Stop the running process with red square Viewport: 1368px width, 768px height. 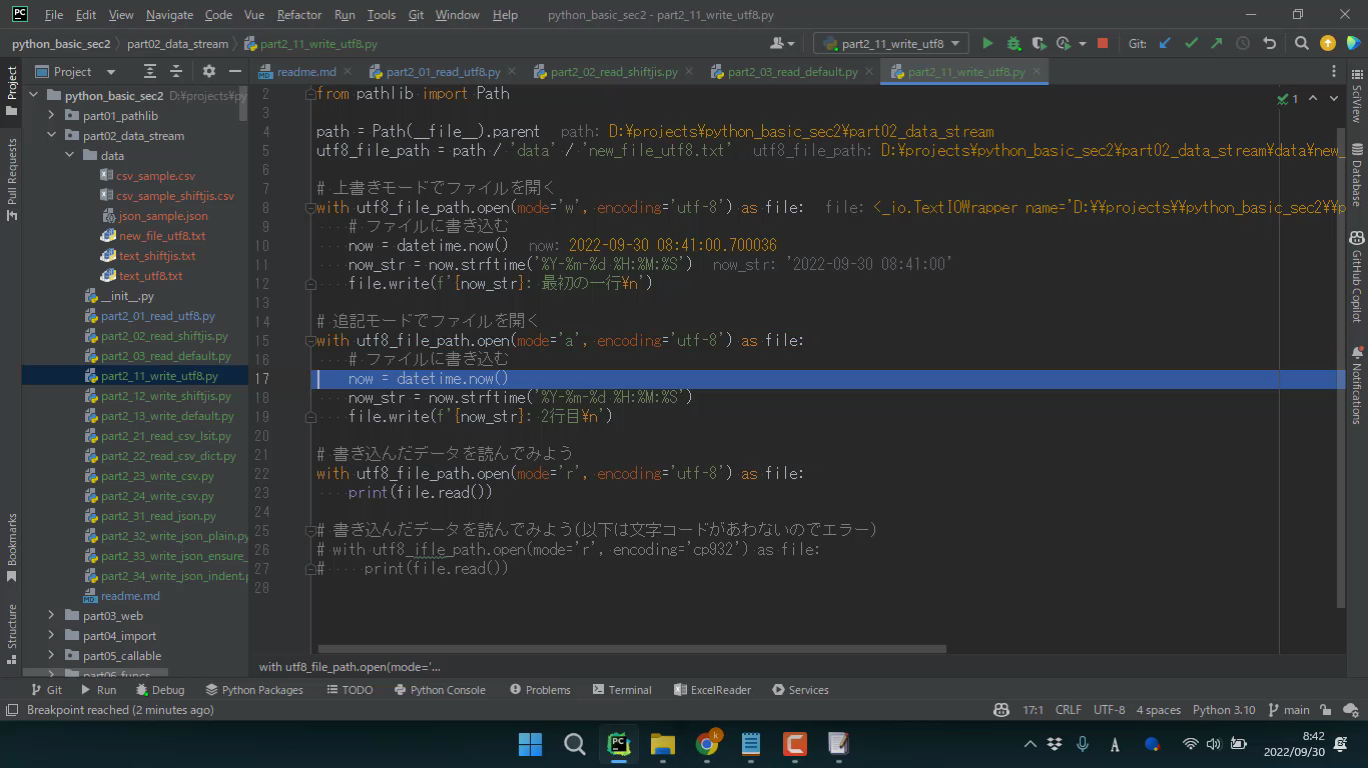1102,44
